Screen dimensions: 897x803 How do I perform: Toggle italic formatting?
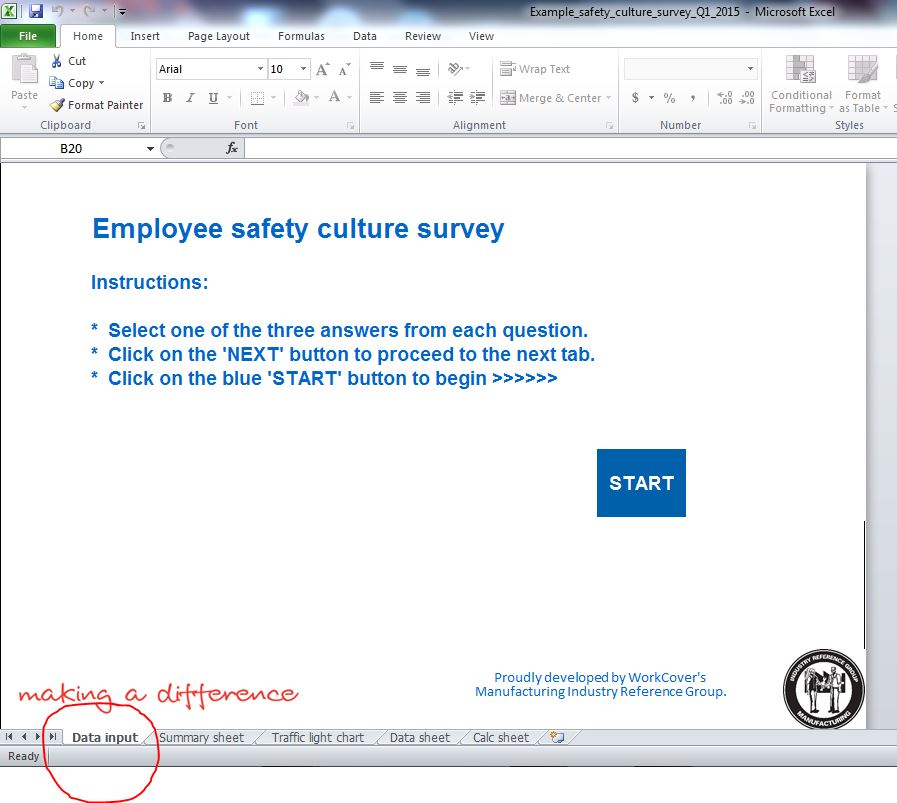tap(190, 97)
